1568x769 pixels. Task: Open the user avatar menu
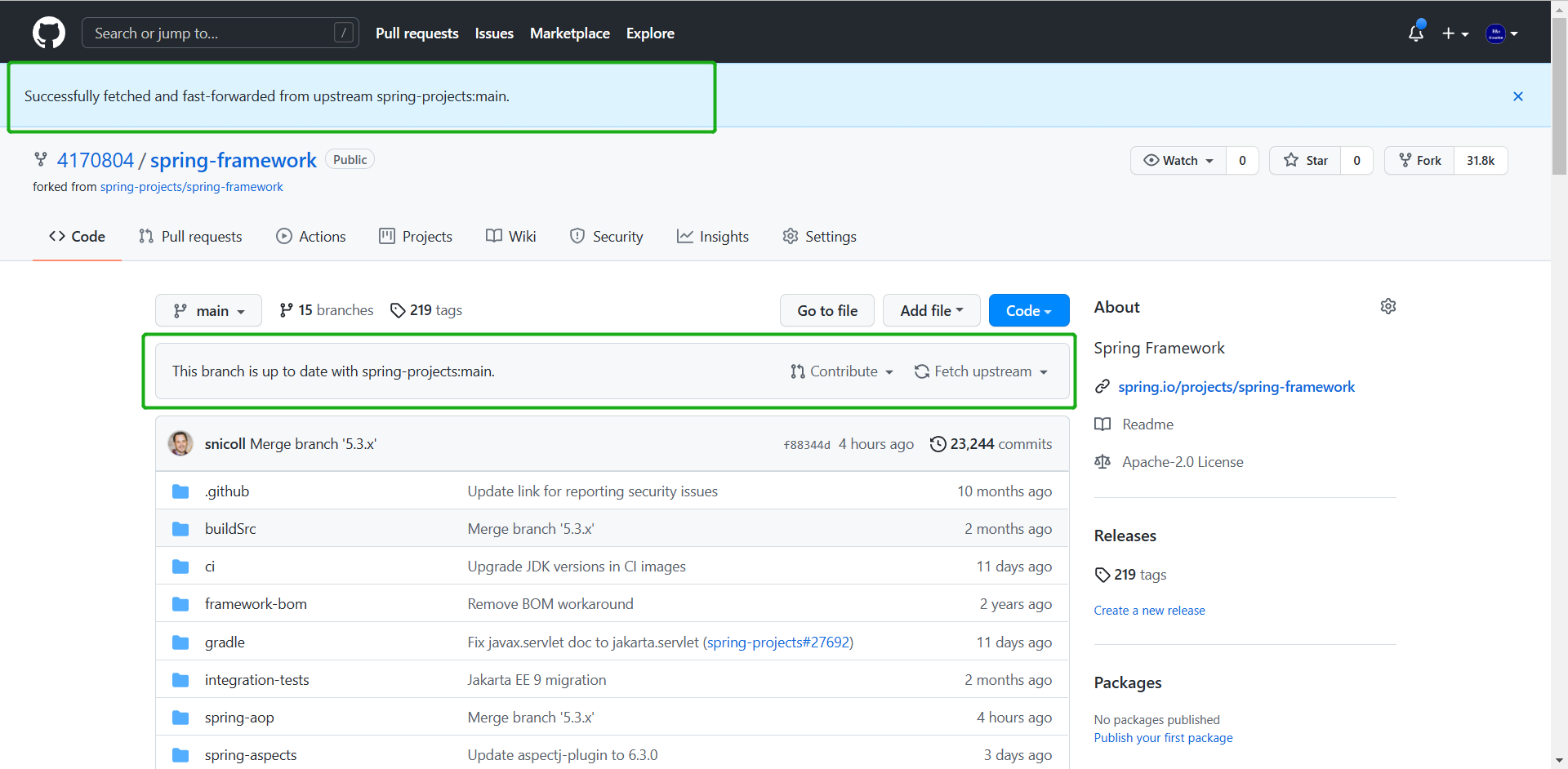pyautogui.click(x=1502, y=33)
